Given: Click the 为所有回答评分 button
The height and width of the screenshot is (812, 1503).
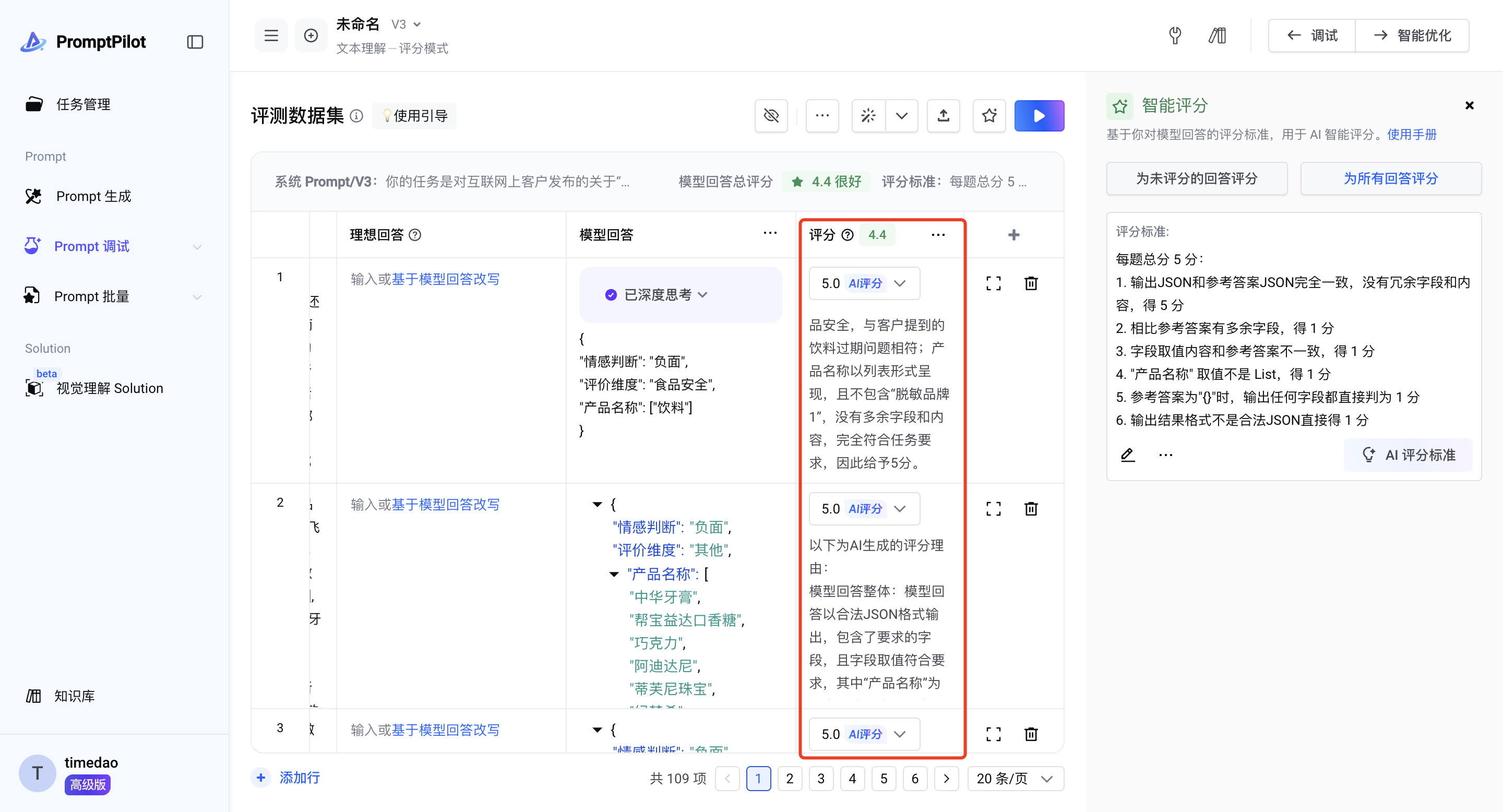Looking at the screenshot, I should click(x=1390, y=178).
